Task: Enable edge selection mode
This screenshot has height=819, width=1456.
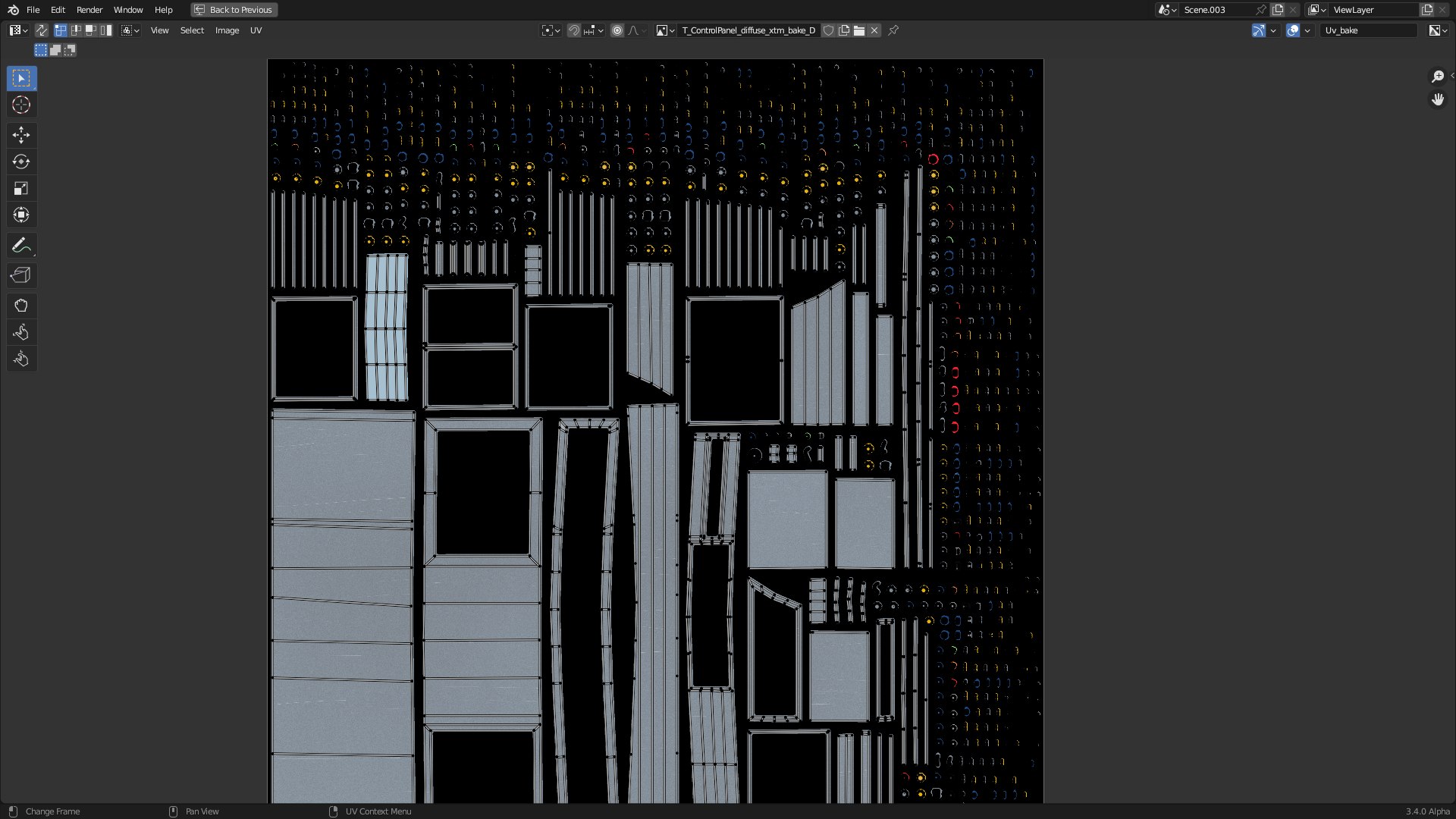Action: [x=76, y=30]
